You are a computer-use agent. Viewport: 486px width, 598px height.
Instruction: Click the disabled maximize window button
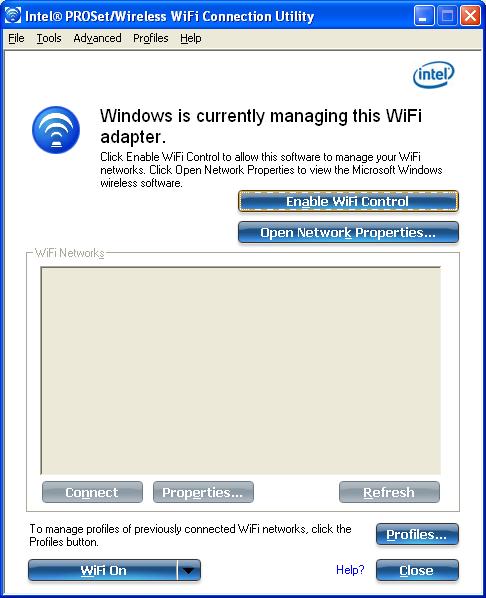point(447,16)
